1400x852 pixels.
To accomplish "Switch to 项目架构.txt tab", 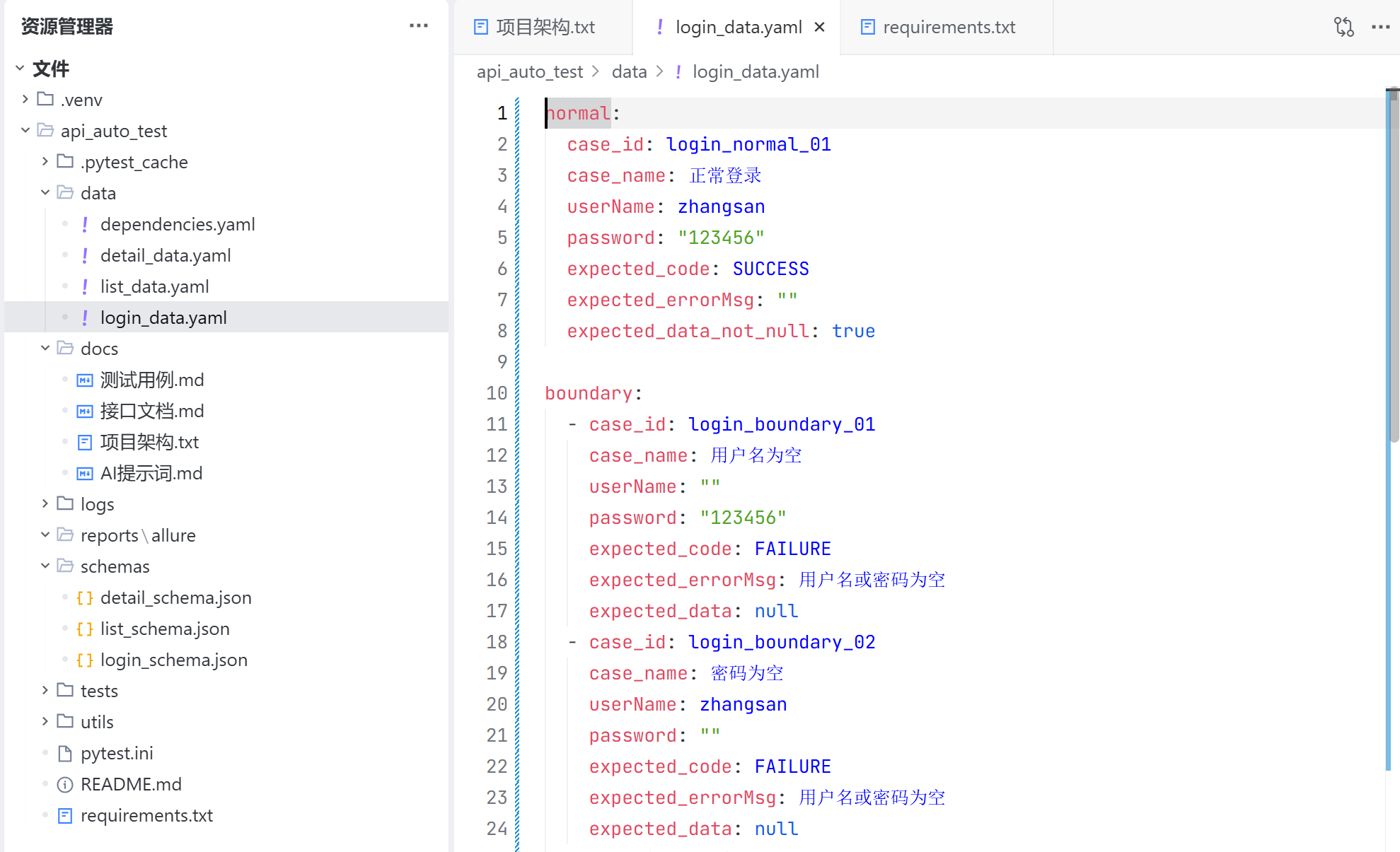I will (x=544, y=27).
